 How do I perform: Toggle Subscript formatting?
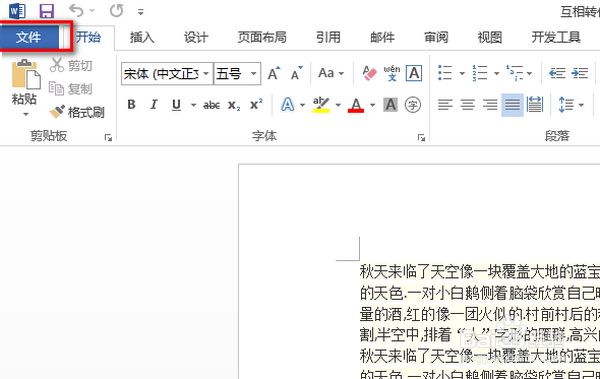coord(234,105)
